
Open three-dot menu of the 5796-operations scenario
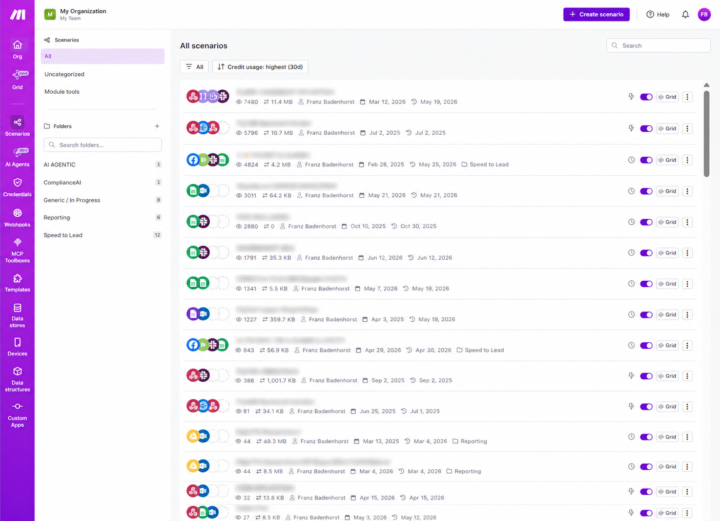coord(687,129)
